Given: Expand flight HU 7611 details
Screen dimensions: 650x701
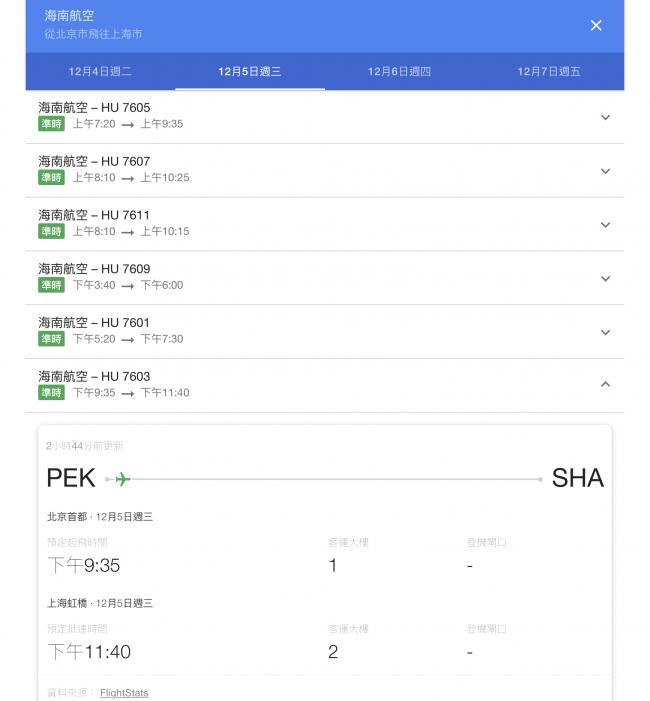Looking at the screenshot, I should pos(605,225).
